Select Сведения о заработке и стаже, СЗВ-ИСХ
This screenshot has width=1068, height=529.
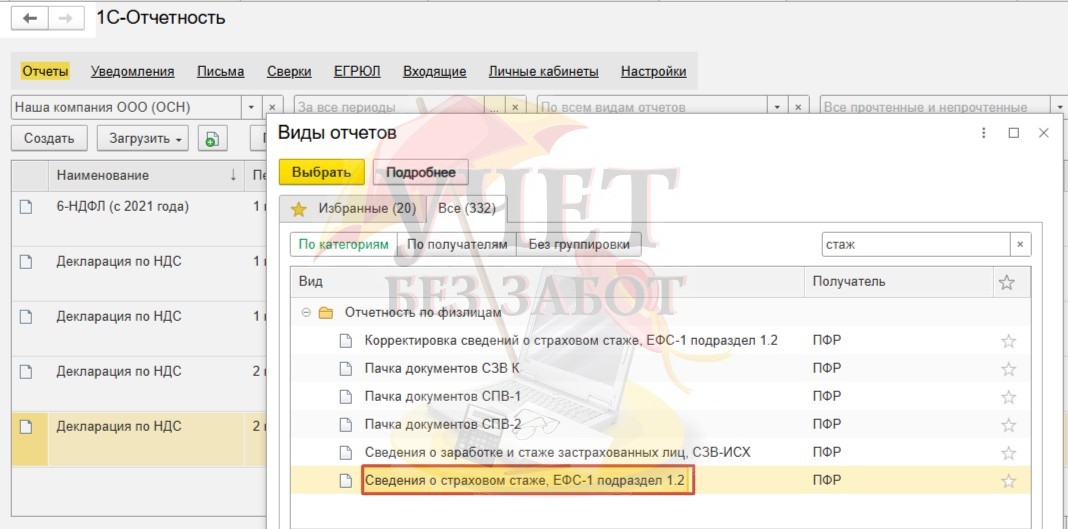coord(558,451)
